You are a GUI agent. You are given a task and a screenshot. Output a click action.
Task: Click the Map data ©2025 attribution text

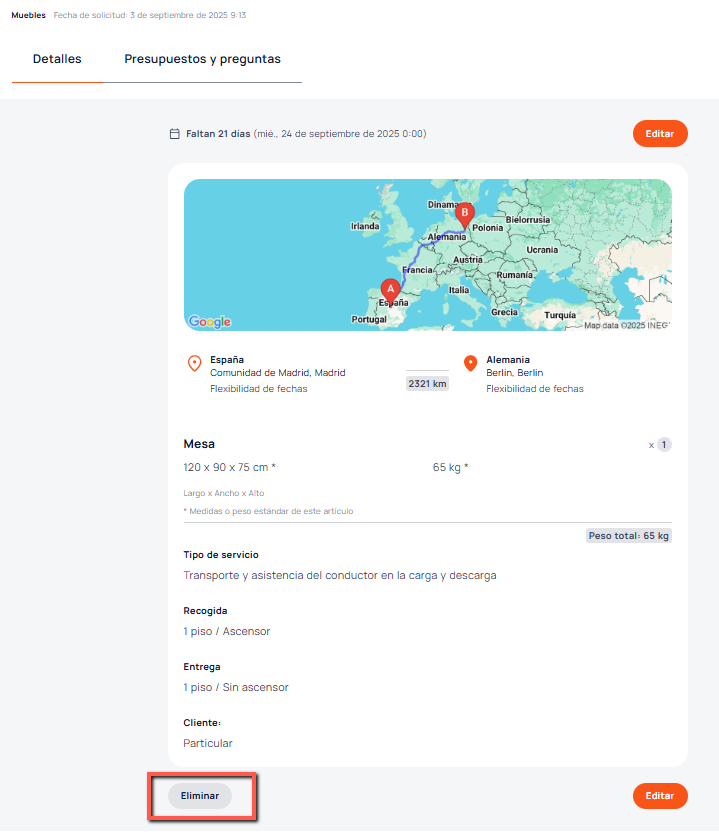coord(625,325)
